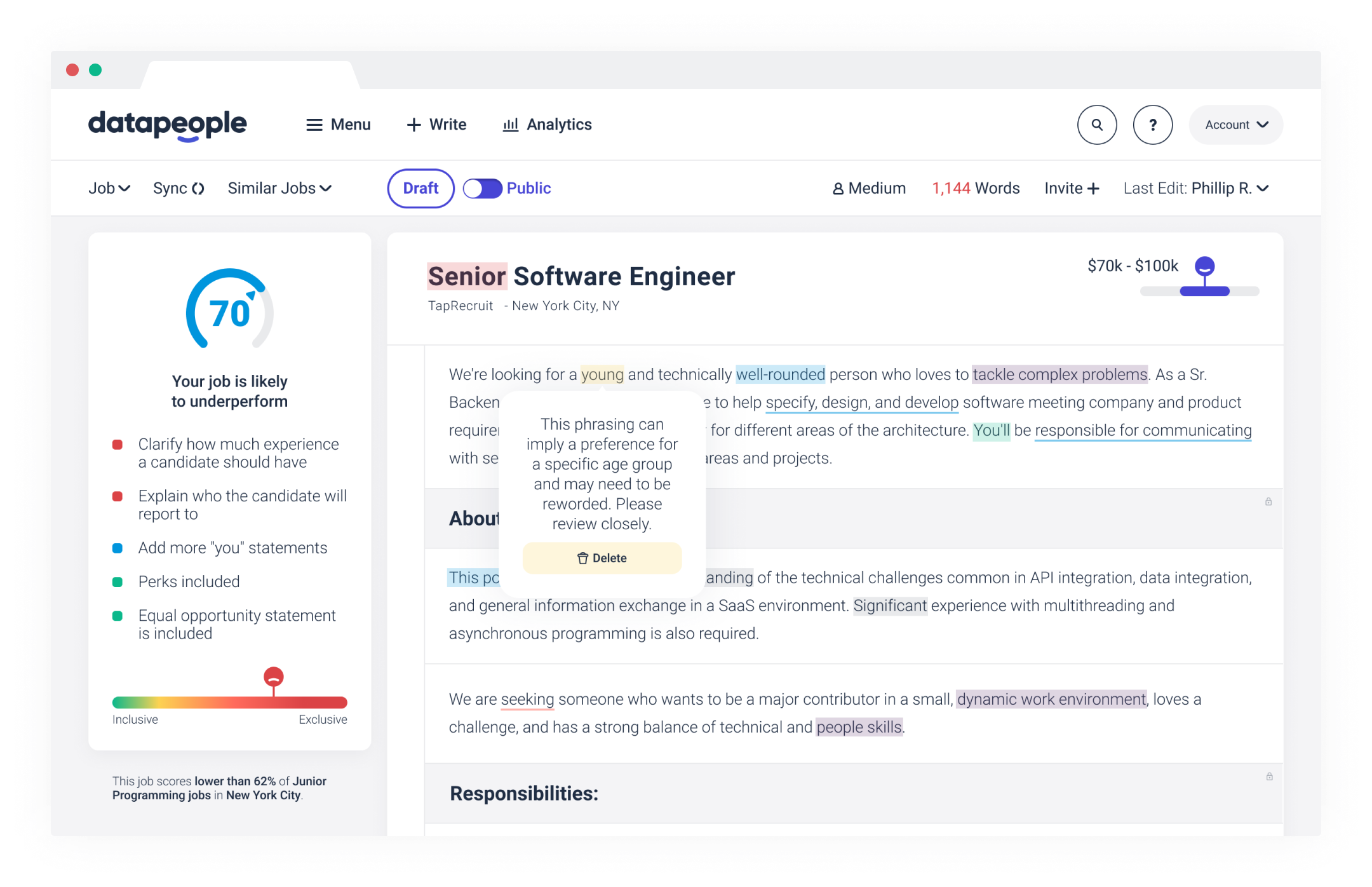Click the Draft button

tap(420, 188)
